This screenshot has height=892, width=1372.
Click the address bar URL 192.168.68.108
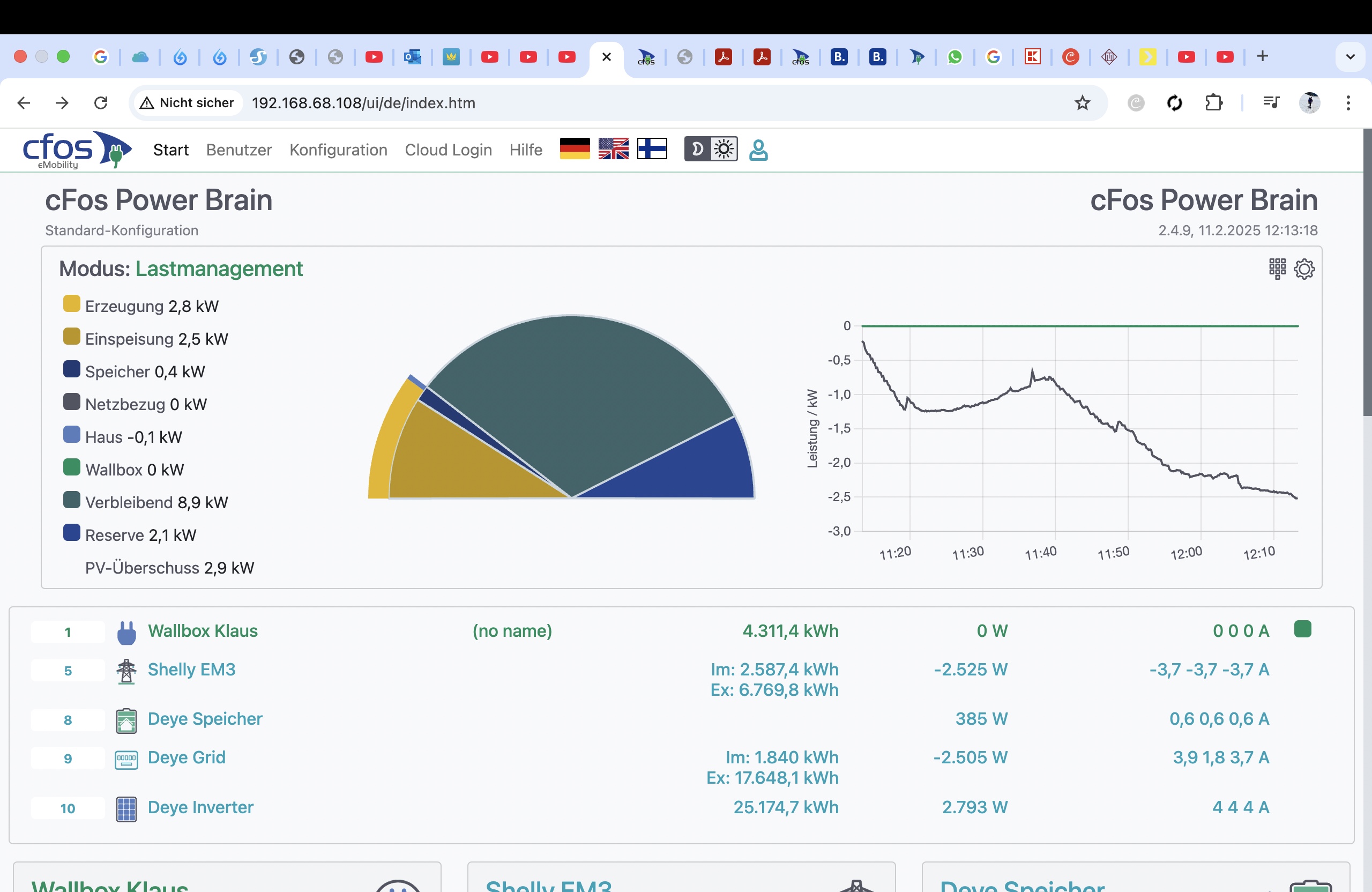(364, 103)
